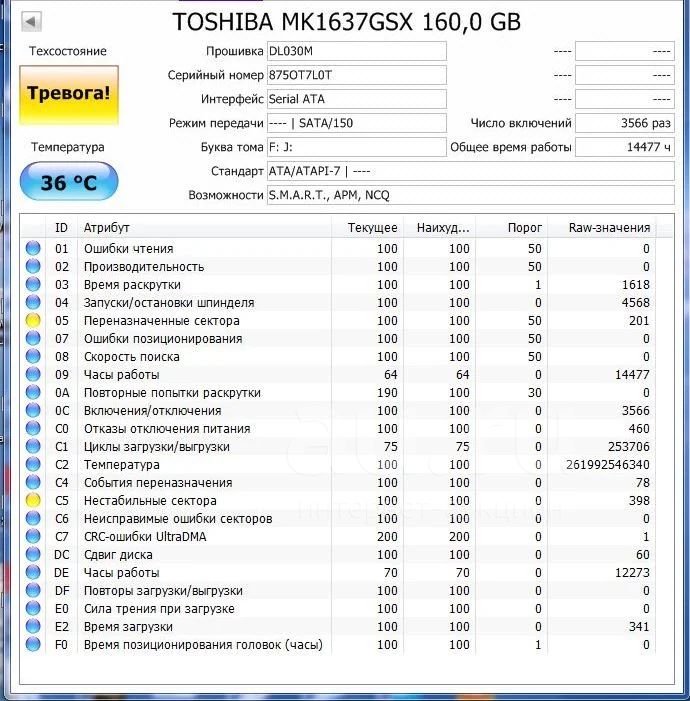Click the serial number field 875OT7L0T
This screenshot has height=701, width=690.
[357, 75]
